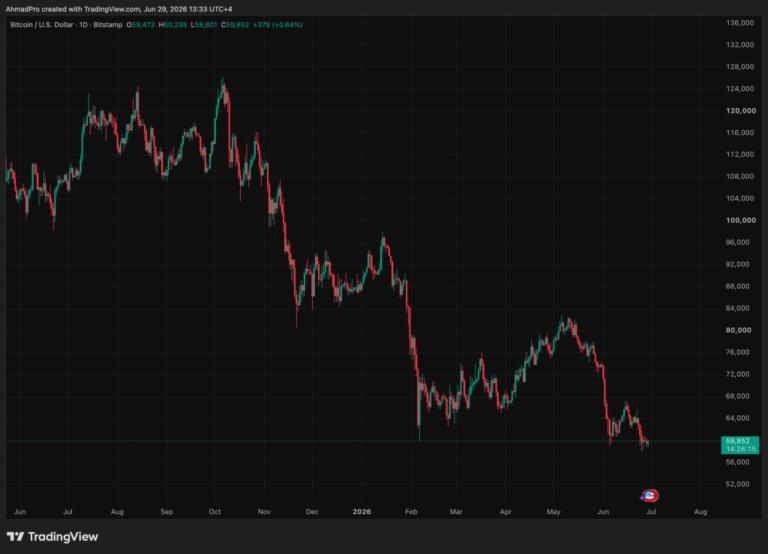Click the high value H60,235
768x554 pixels.
[x=172, y=24]
